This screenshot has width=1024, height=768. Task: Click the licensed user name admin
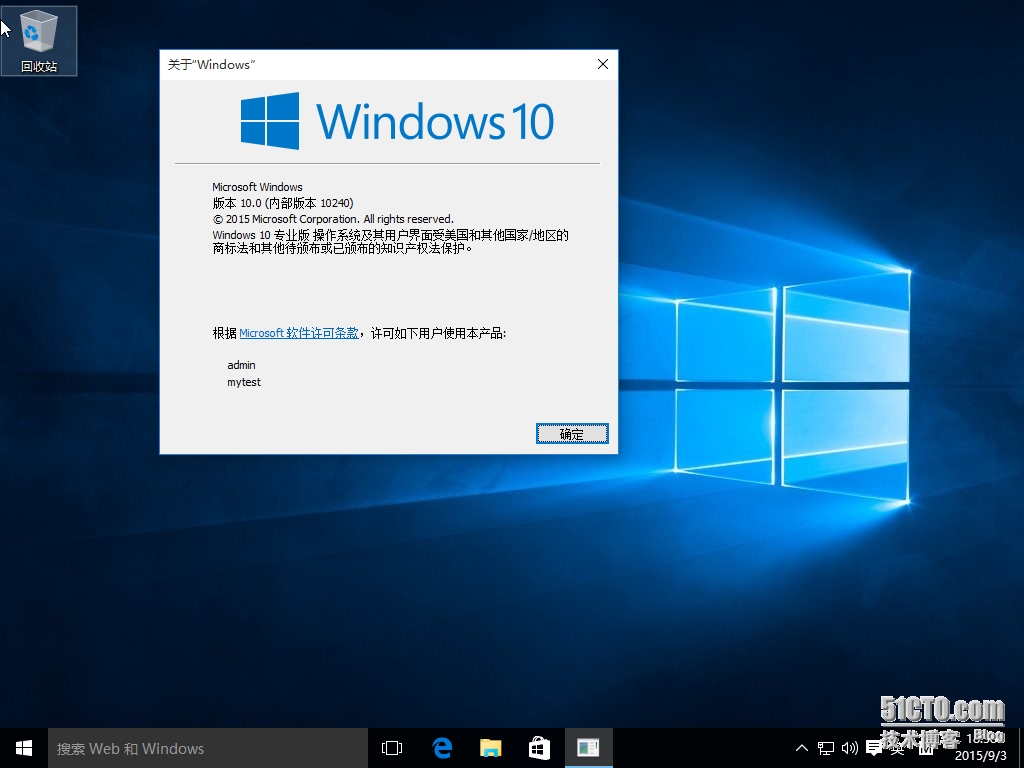pos(241,365)
